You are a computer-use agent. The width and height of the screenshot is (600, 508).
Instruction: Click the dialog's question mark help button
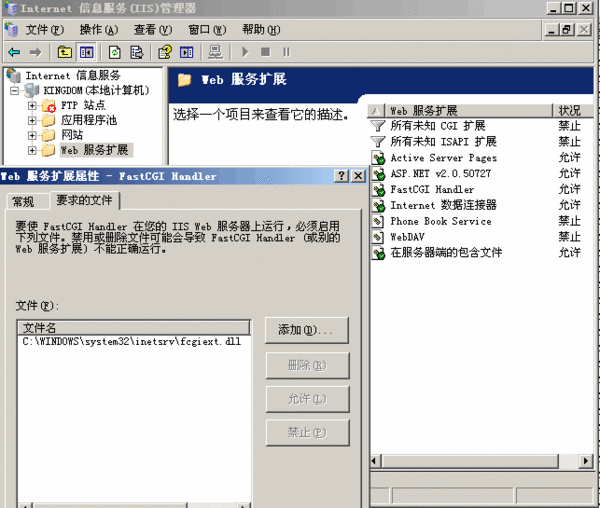click(x=341, y=176)
